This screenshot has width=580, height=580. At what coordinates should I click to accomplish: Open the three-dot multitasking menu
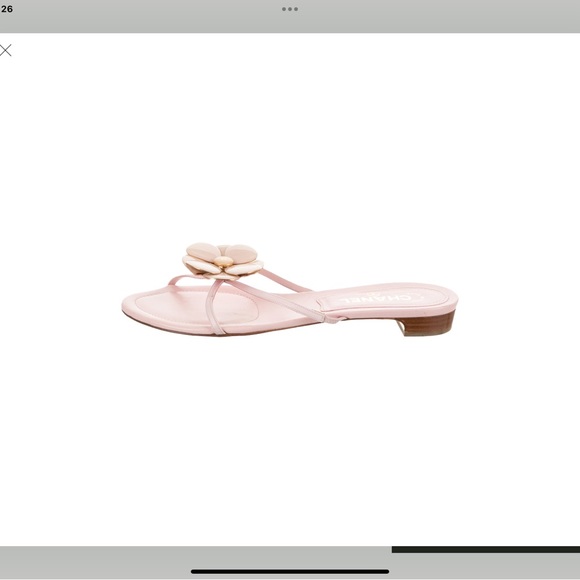tap(290, 9)
